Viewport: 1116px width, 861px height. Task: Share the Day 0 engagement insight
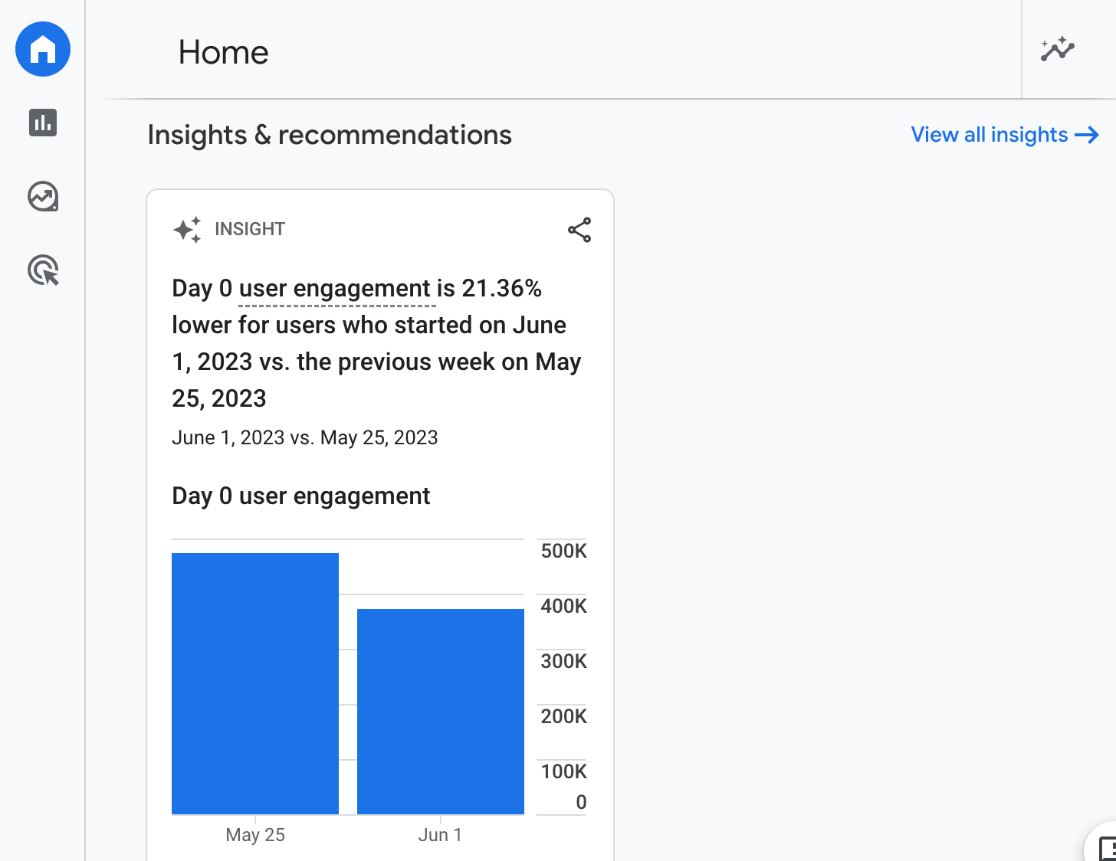(x=579, y=229)
